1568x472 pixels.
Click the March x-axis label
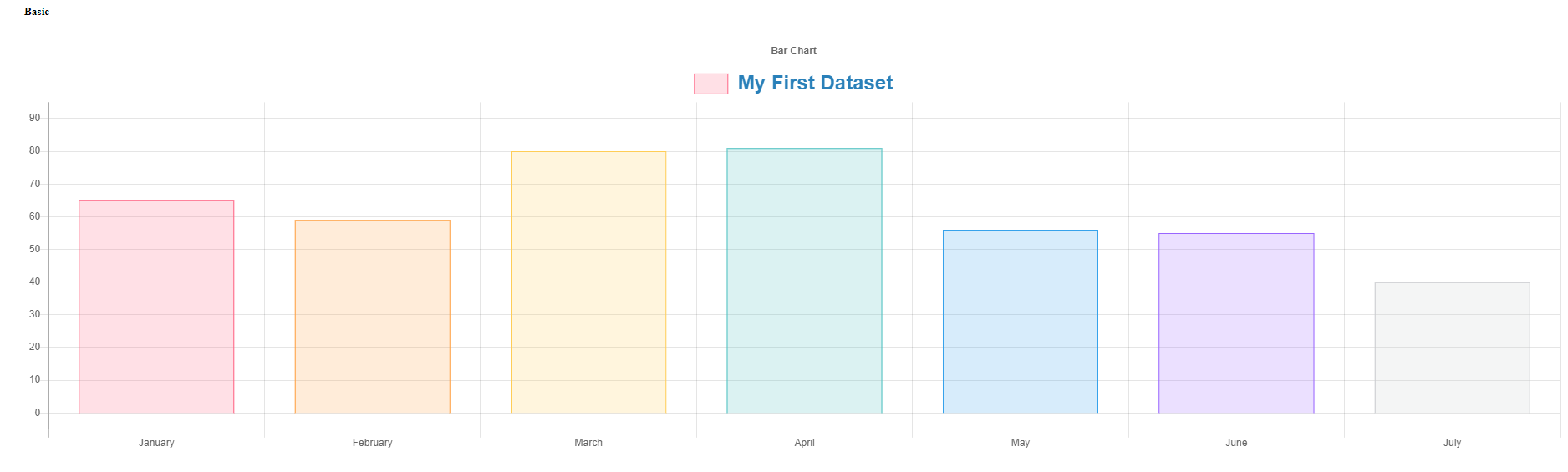coord(588,443)
